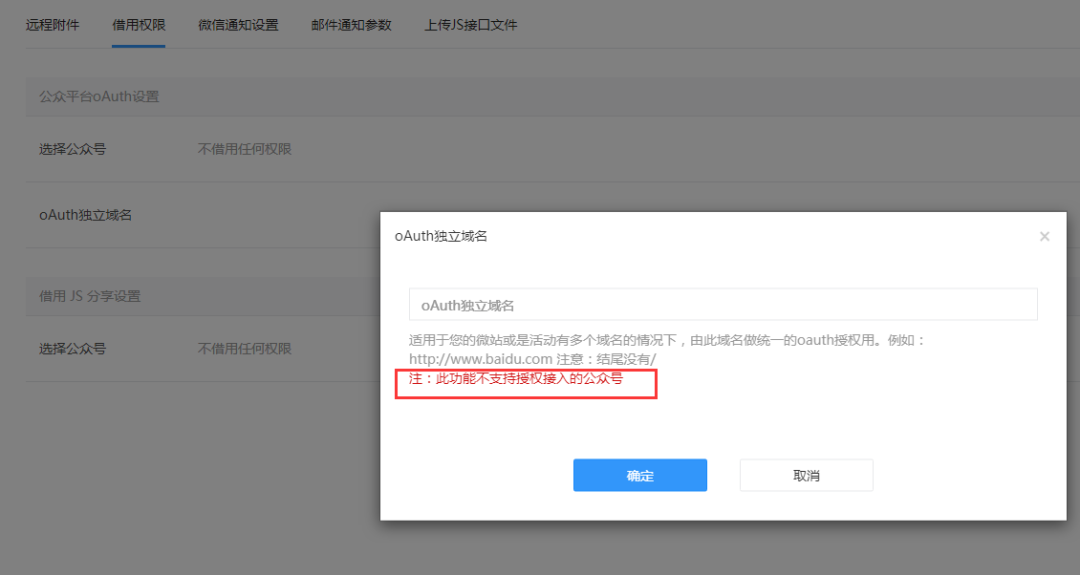The image size is (1080, 575).
Task: Click the red 此功能不支持授权接入的公众号 note
Action: click(516, 379)
